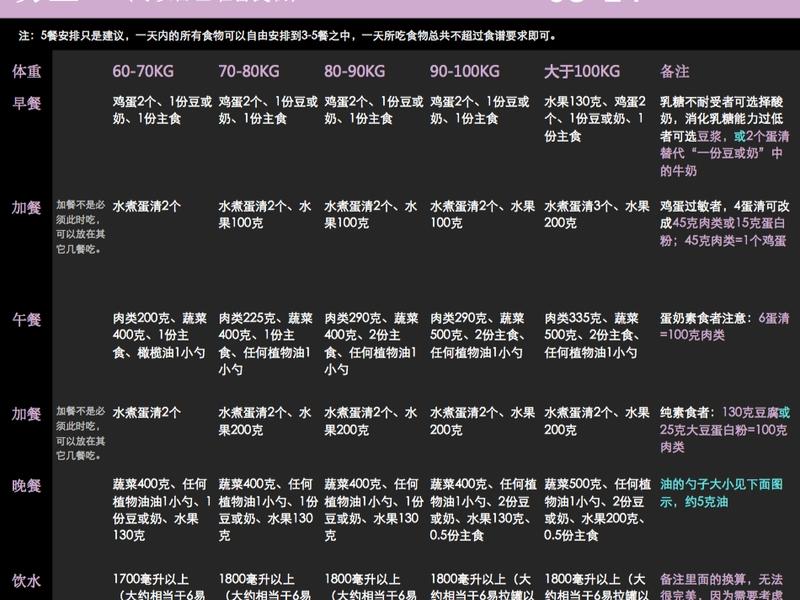The image size is (800, 600).
Task: Select the 90-100KG column header
Action: [x=464, y=72]
